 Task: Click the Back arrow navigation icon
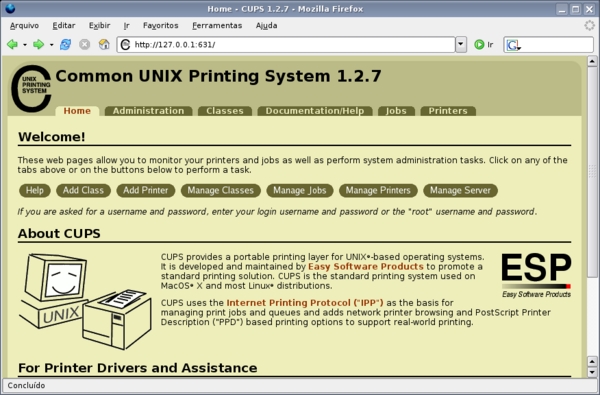(12, 44)
